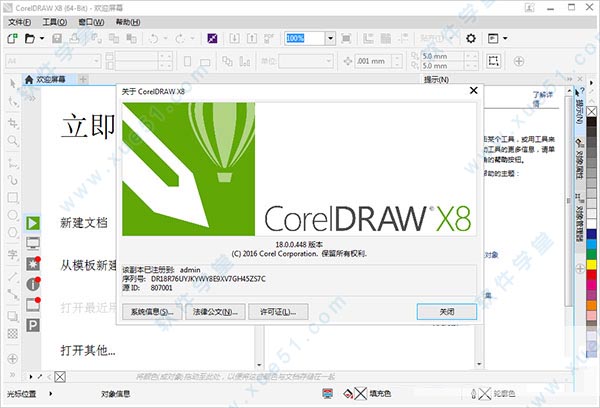Open the 文件 menu
Screen dimensions: 600x408
19,22
